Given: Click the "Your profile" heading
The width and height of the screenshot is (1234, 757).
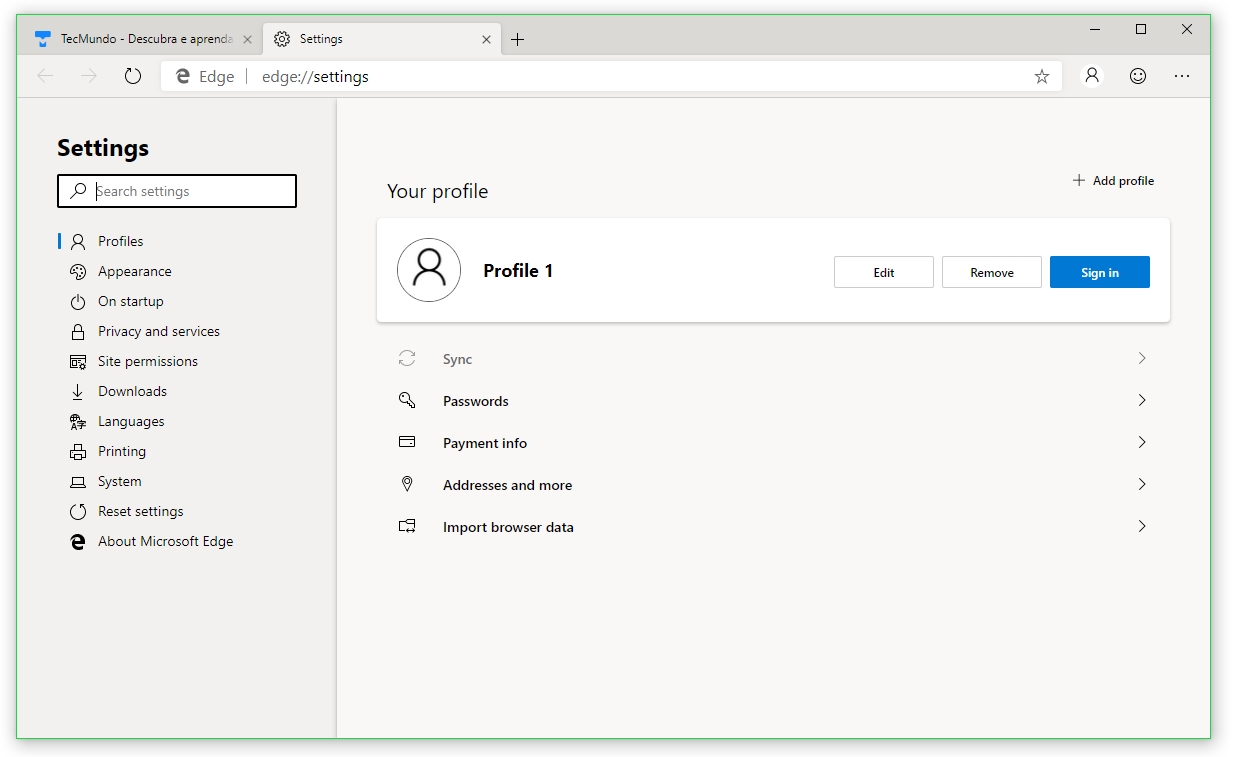Looking at the screenshot, I should tap(438, 191).
